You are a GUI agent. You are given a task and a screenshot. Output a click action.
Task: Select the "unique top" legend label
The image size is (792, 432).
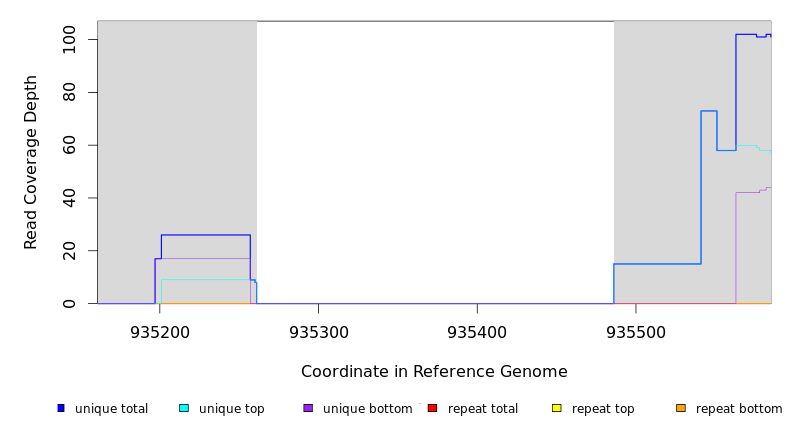coord(231,409)
